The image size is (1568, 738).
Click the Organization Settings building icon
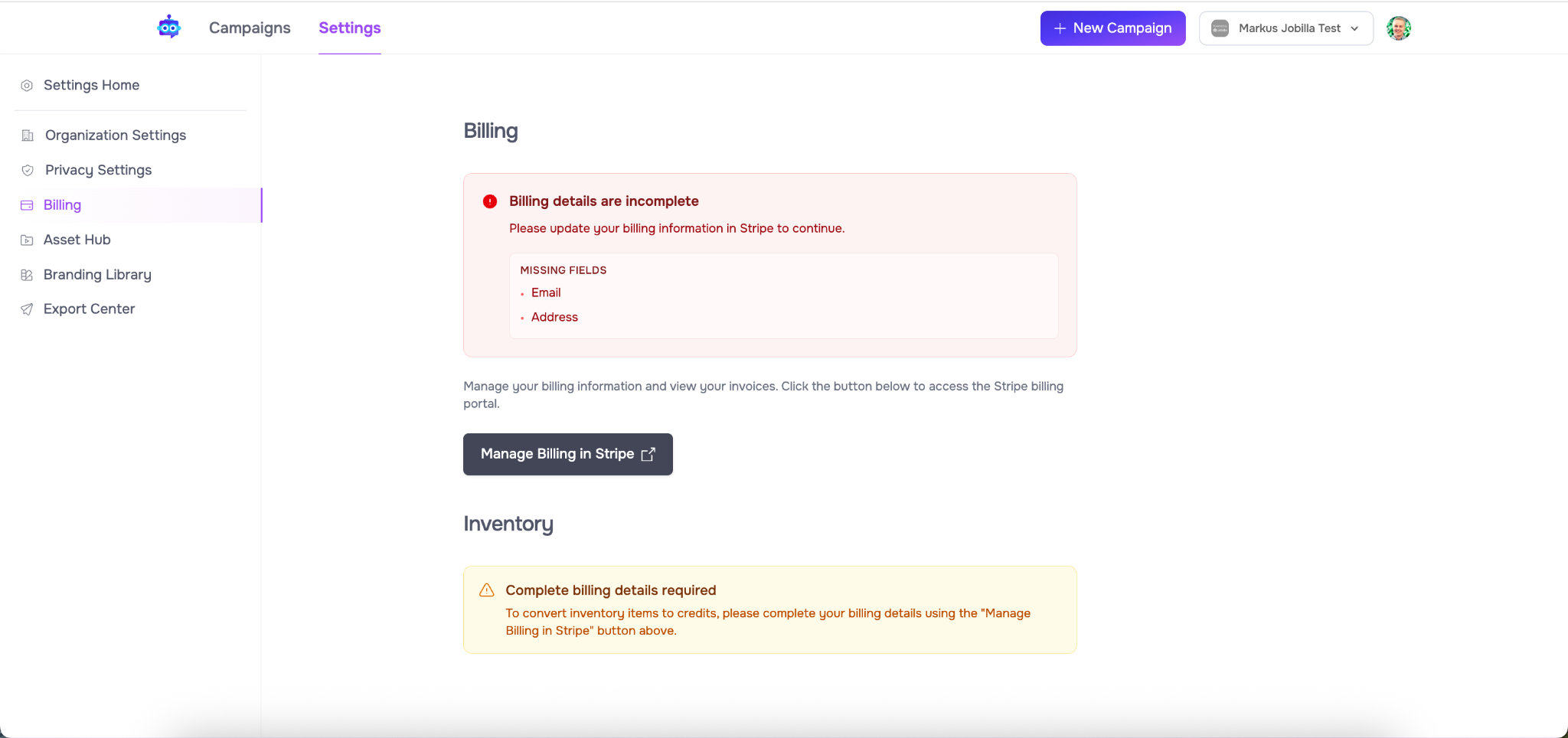tap(28, 136)
